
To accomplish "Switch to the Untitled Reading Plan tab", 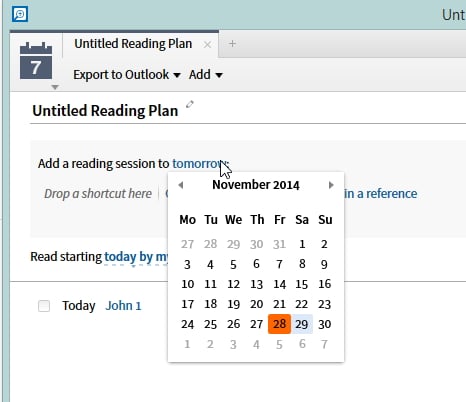I will [x=133, y=44].
